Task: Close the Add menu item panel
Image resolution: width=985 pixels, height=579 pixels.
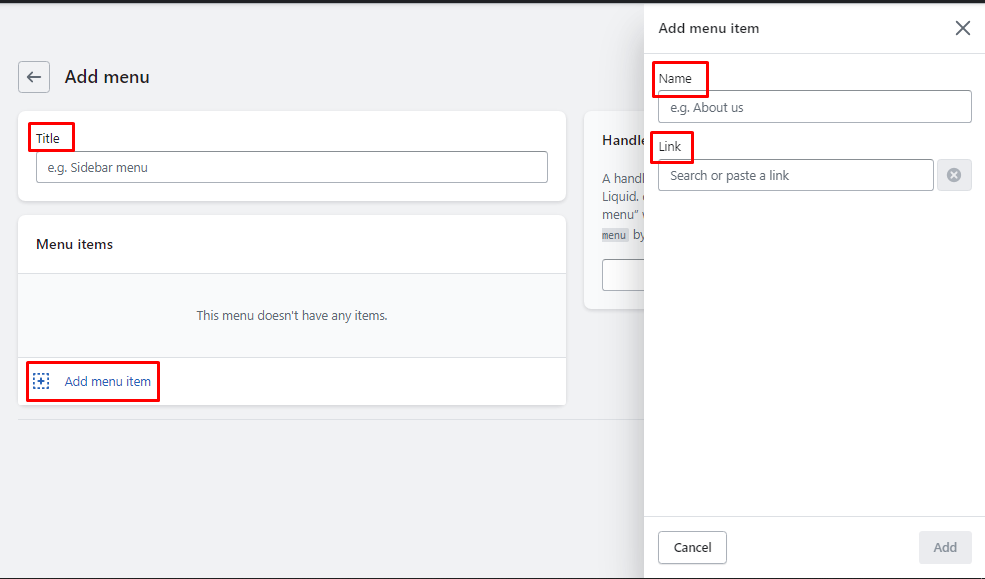Action: point(962,28)
